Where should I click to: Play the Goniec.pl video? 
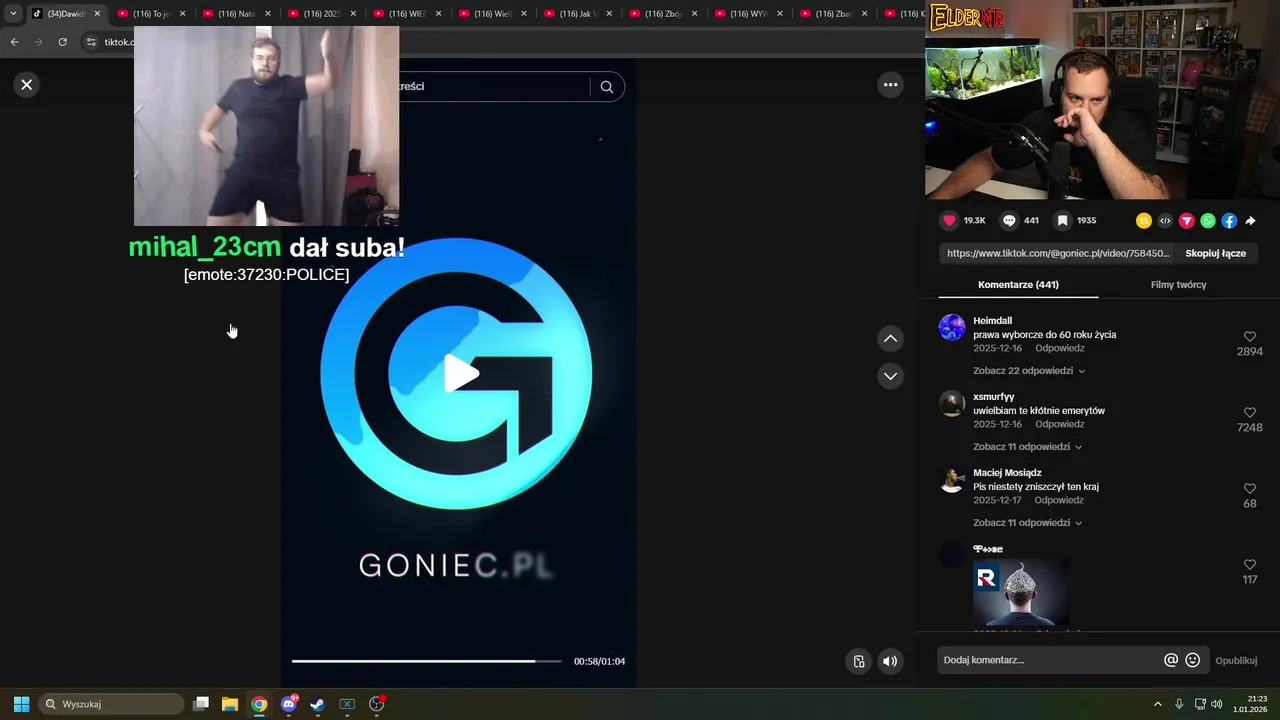coord(460,374)
